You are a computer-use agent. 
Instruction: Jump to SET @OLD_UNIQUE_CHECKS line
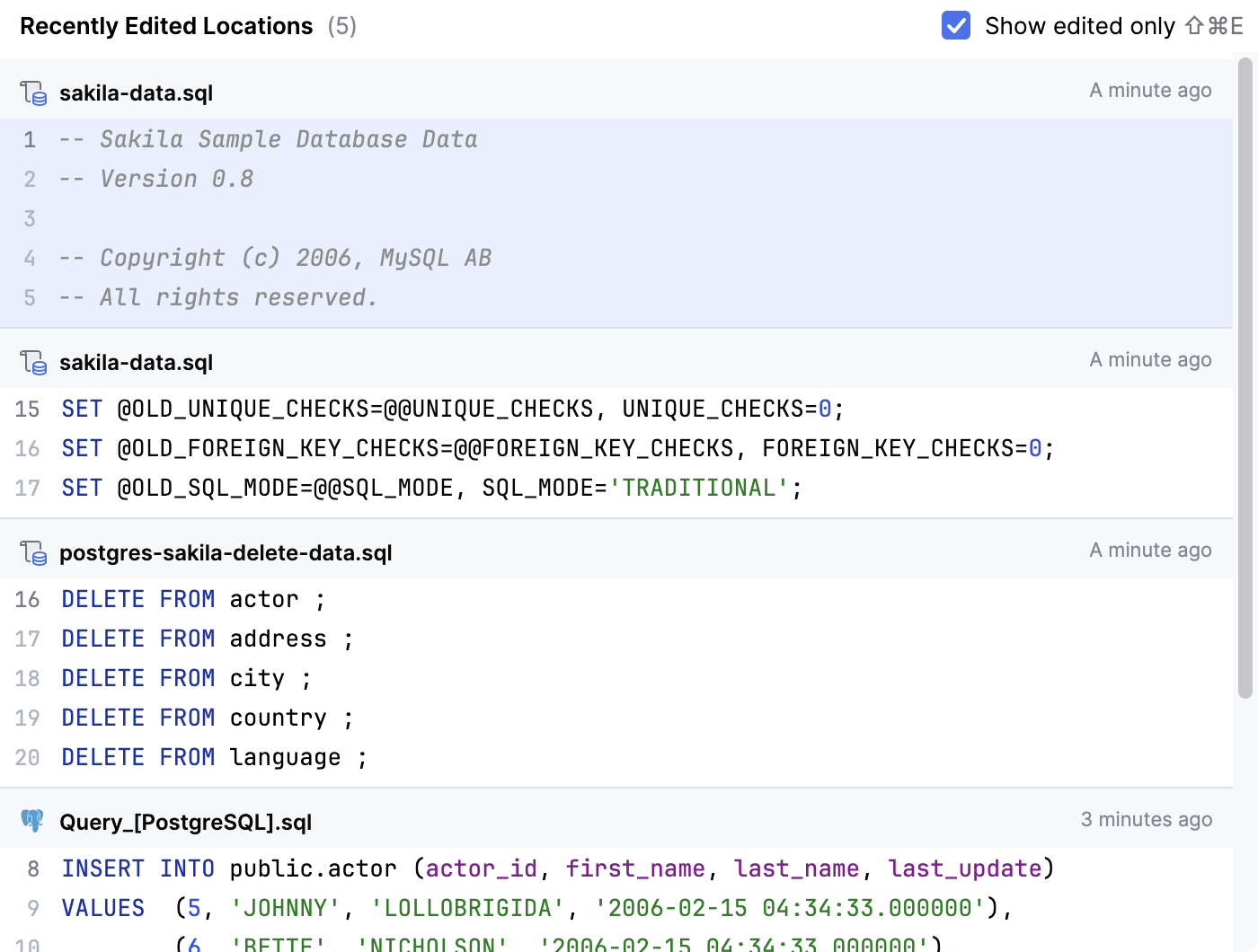tap(452, 410)
